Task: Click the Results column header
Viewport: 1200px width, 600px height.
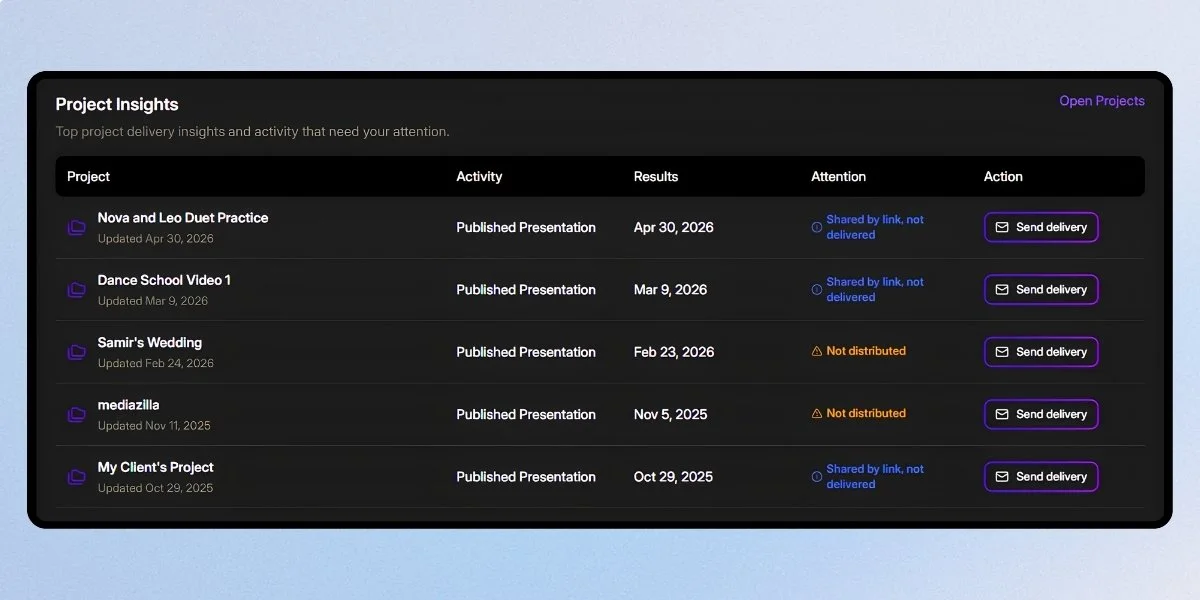Action: (x=656, y=177)
